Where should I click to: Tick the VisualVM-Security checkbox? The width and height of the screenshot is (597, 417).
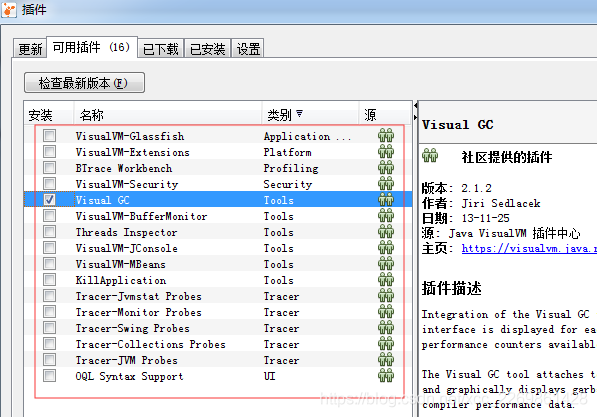(49, 184)
